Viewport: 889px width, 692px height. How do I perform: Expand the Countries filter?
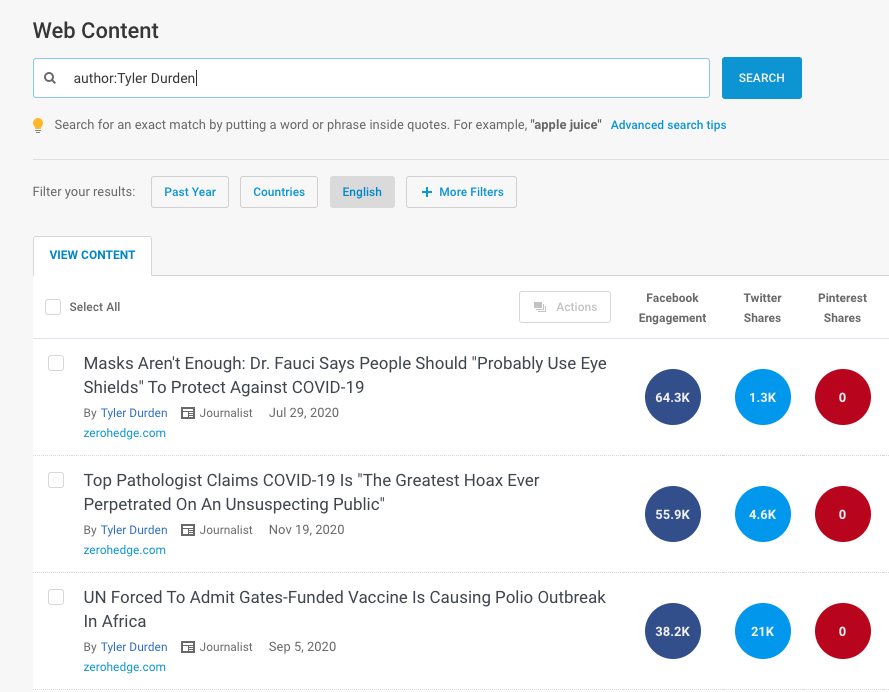[x=279, y=192]
